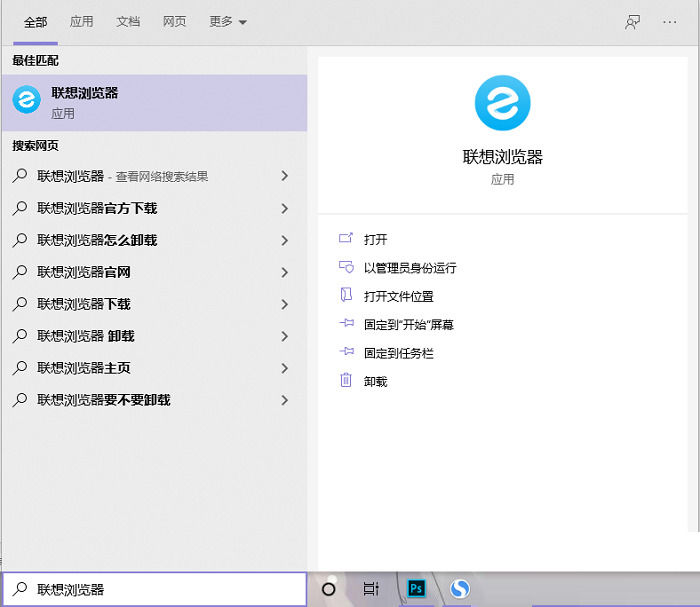Click the large 联想浏览器 logo in details pane
Viewport: 700px width, 607px height.
(x=502, y=103)
